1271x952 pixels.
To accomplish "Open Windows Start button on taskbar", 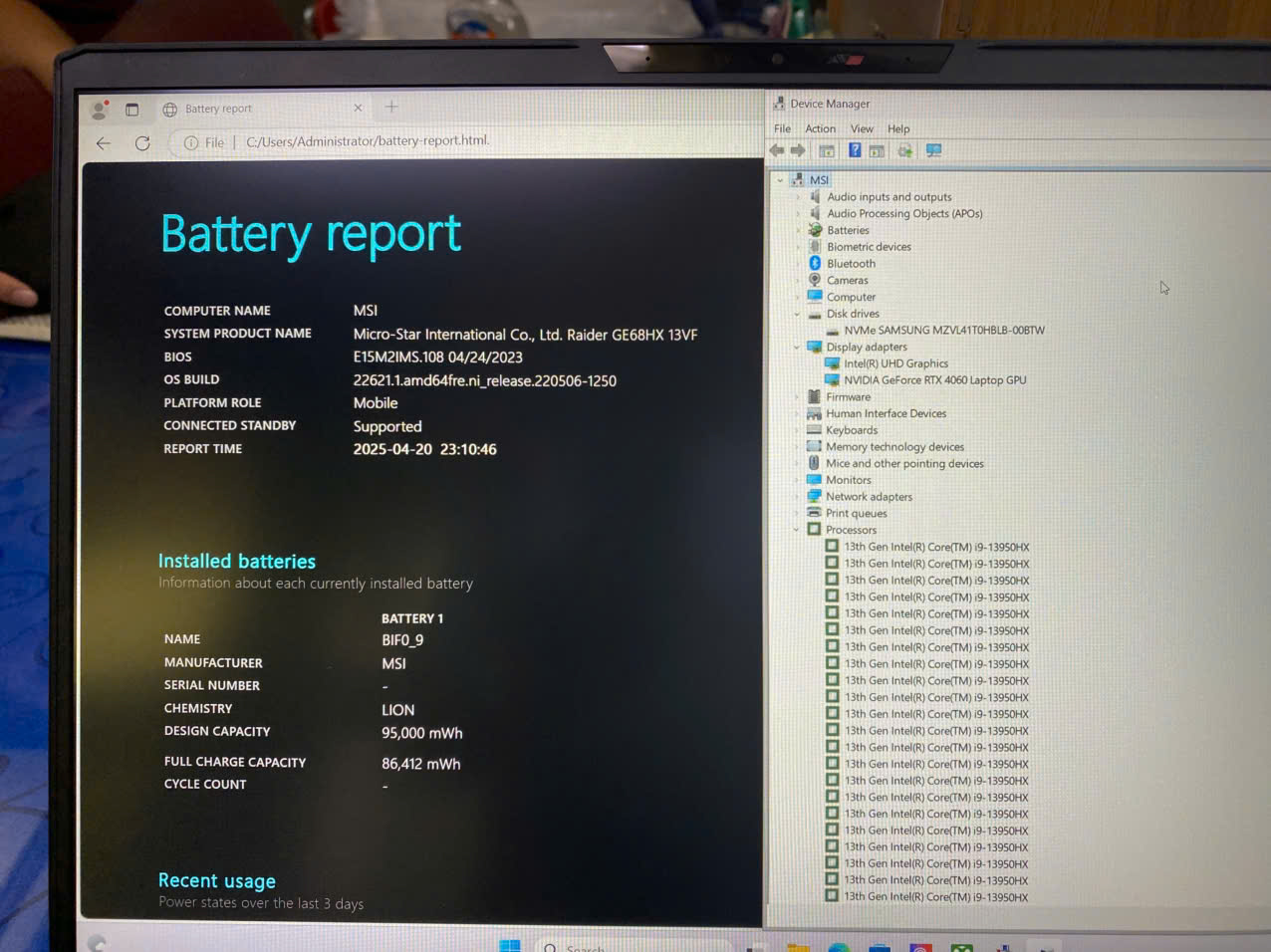I will coord(510,945).
